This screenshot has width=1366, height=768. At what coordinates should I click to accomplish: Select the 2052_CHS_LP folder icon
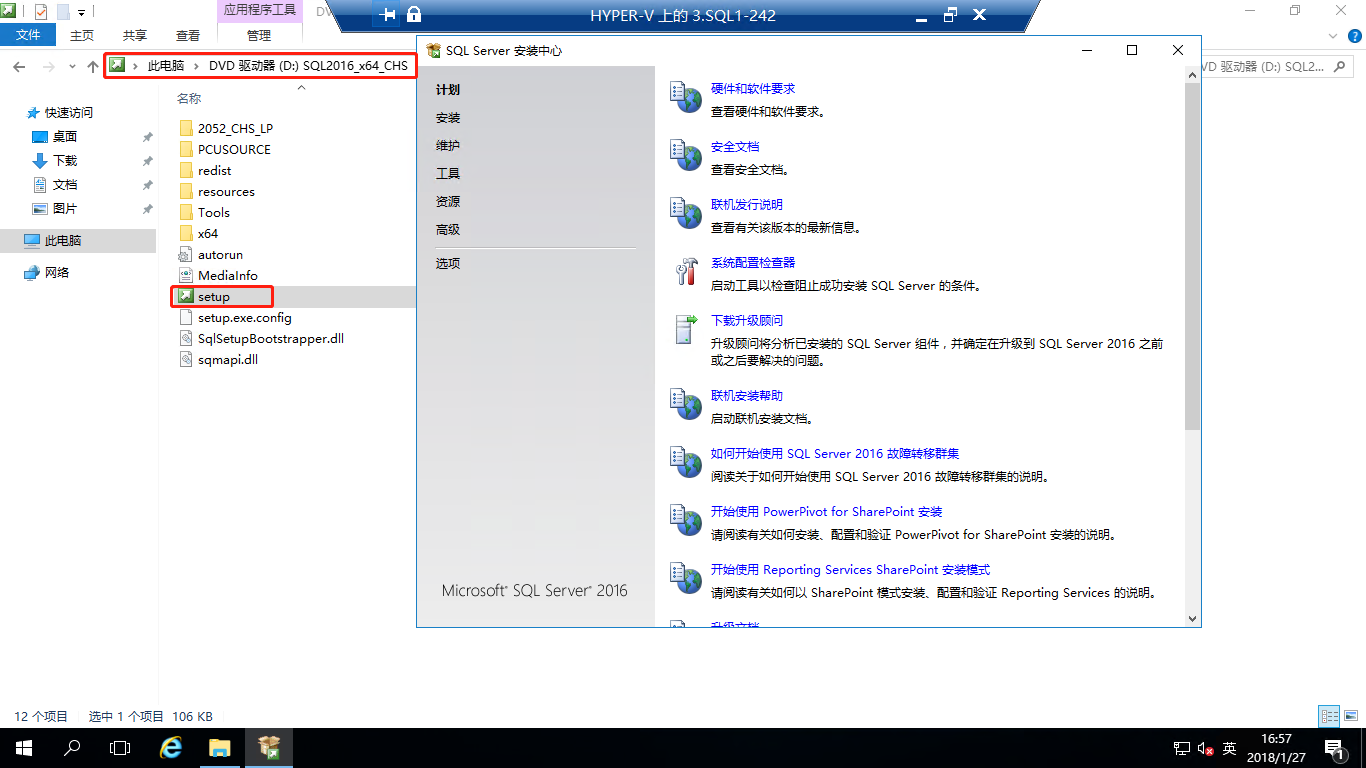tap(186, 128)
